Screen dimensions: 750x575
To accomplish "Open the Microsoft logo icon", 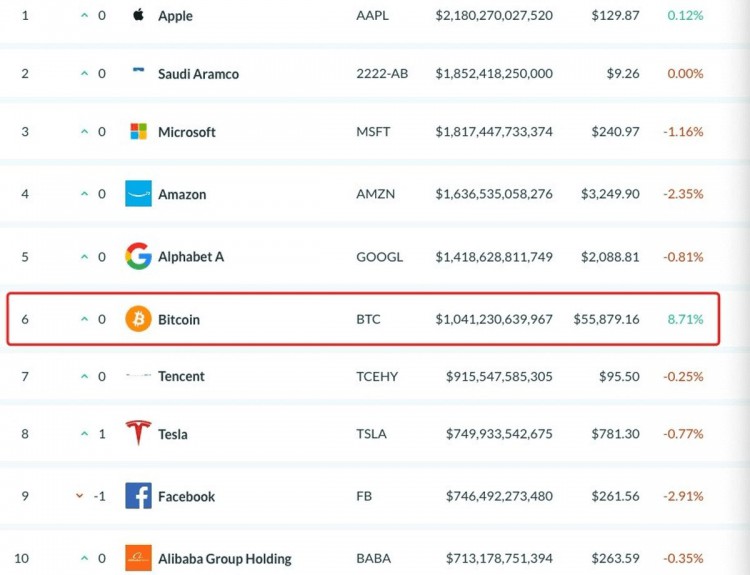I will click(138, 131).
